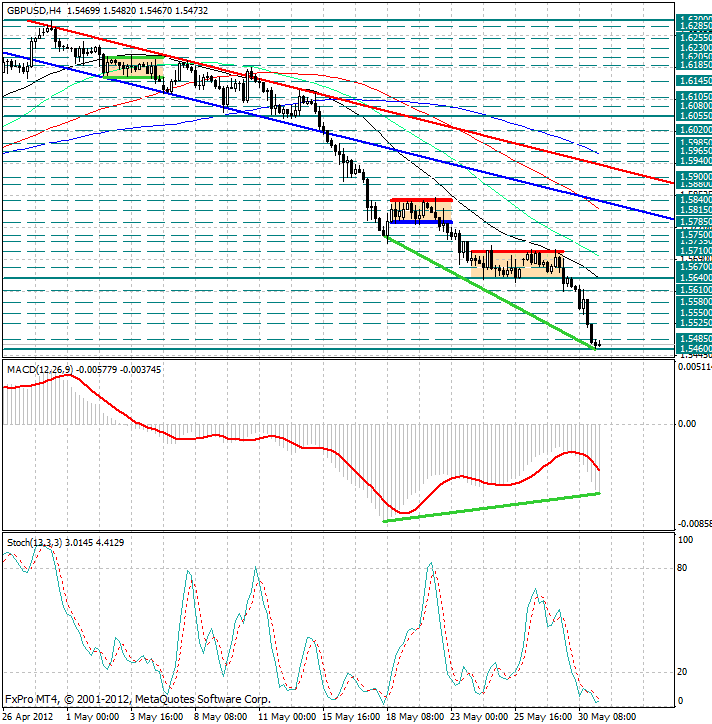Select the orange consolidation box near 23-25 May
The width and height of the screenshot is (712, 724).
click(517, 264)
